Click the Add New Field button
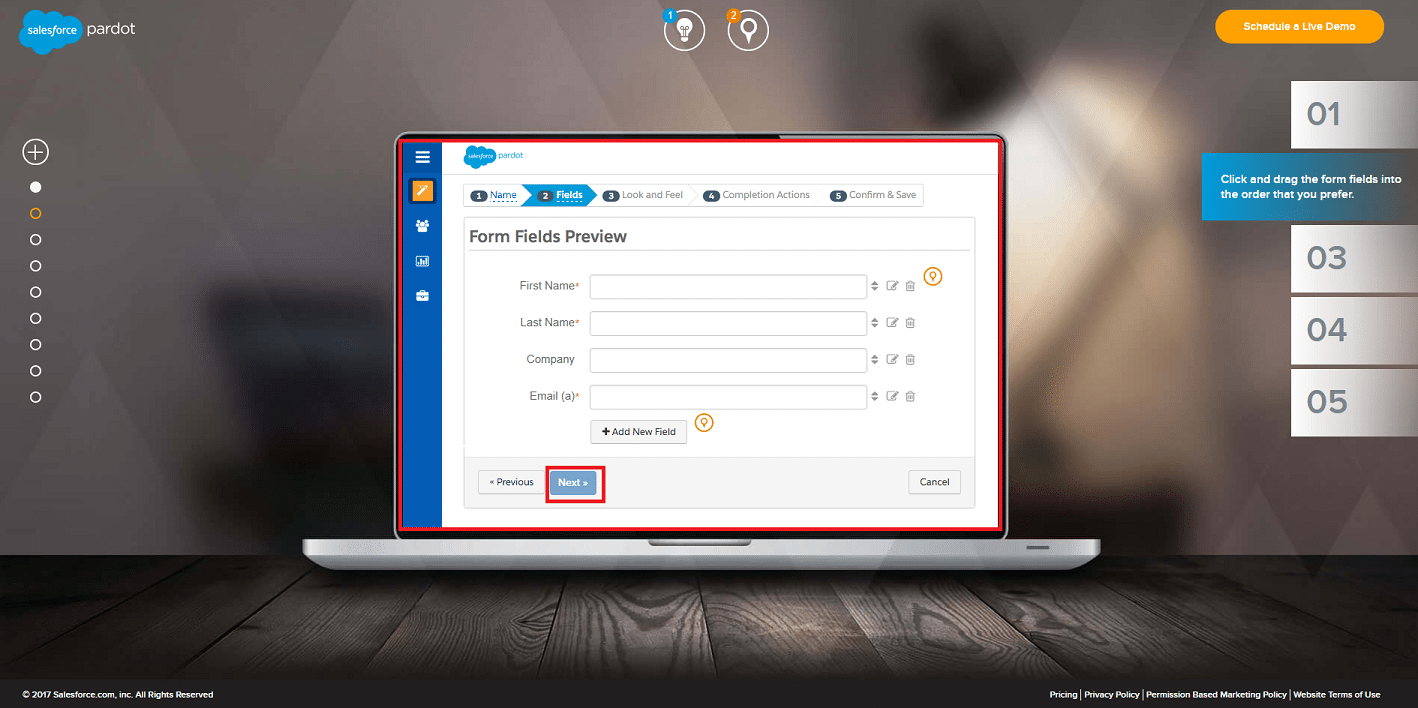The height and width of the screenshot is (708, 1418). pyautogui.click(x=639, y=432)
